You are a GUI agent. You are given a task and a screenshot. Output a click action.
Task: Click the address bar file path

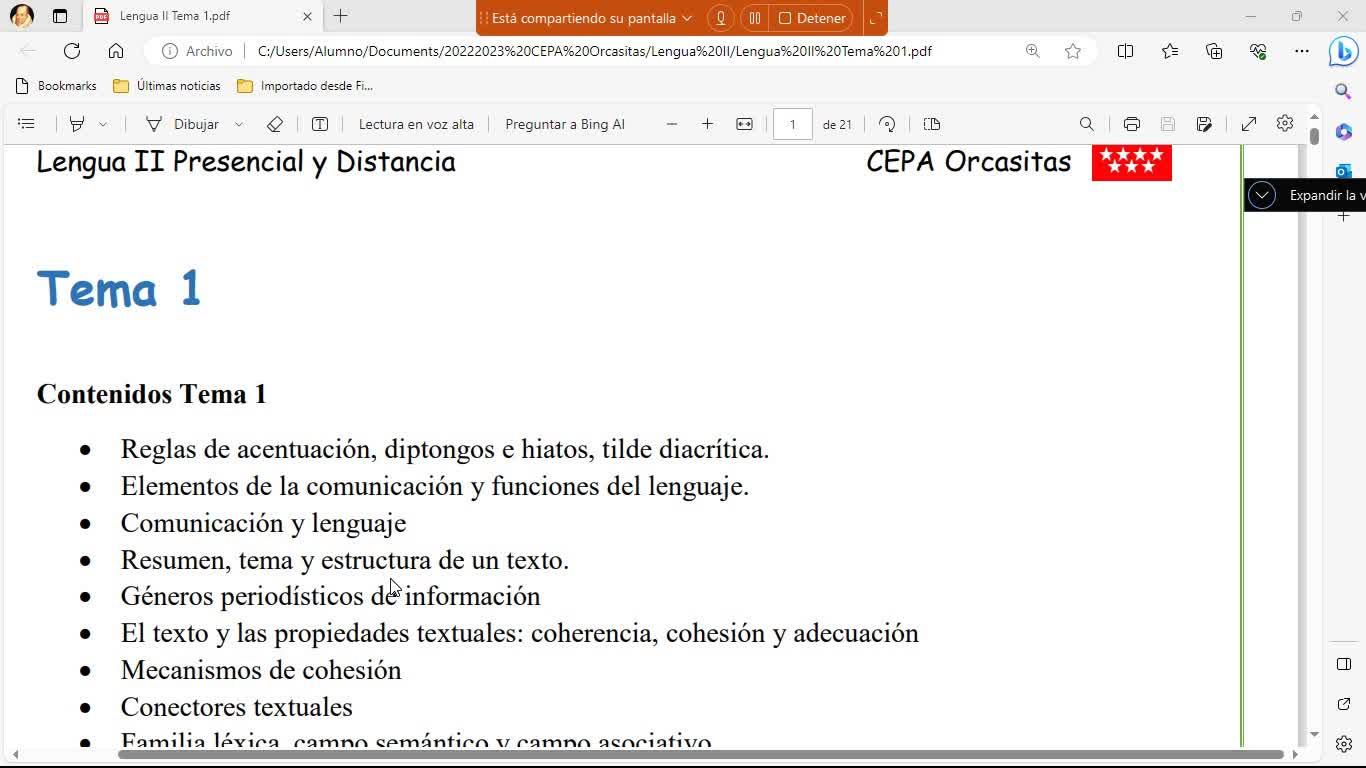point(594,51)
